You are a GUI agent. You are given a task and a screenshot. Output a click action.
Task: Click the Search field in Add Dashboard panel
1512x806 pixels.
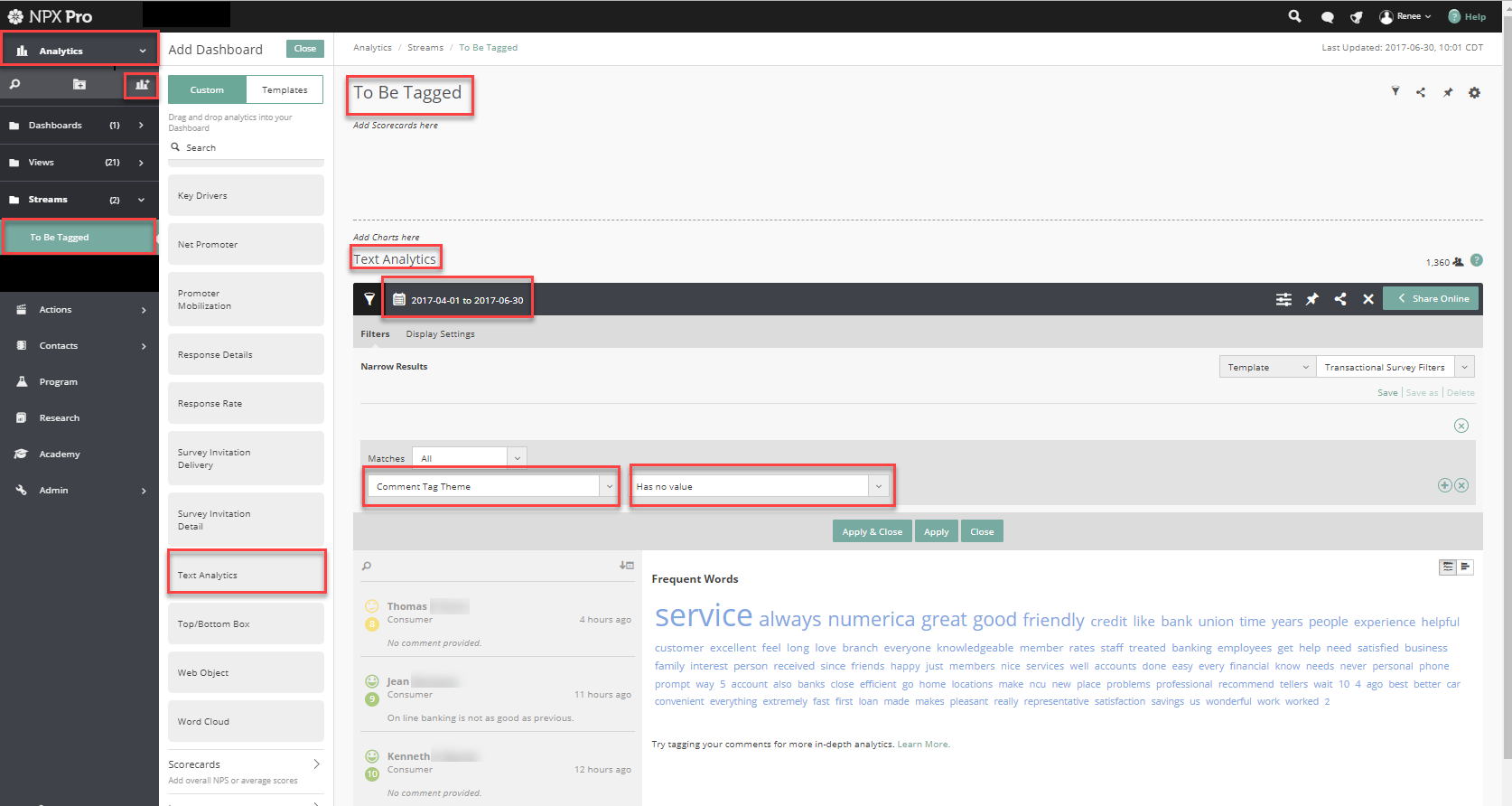click(244, 148)
